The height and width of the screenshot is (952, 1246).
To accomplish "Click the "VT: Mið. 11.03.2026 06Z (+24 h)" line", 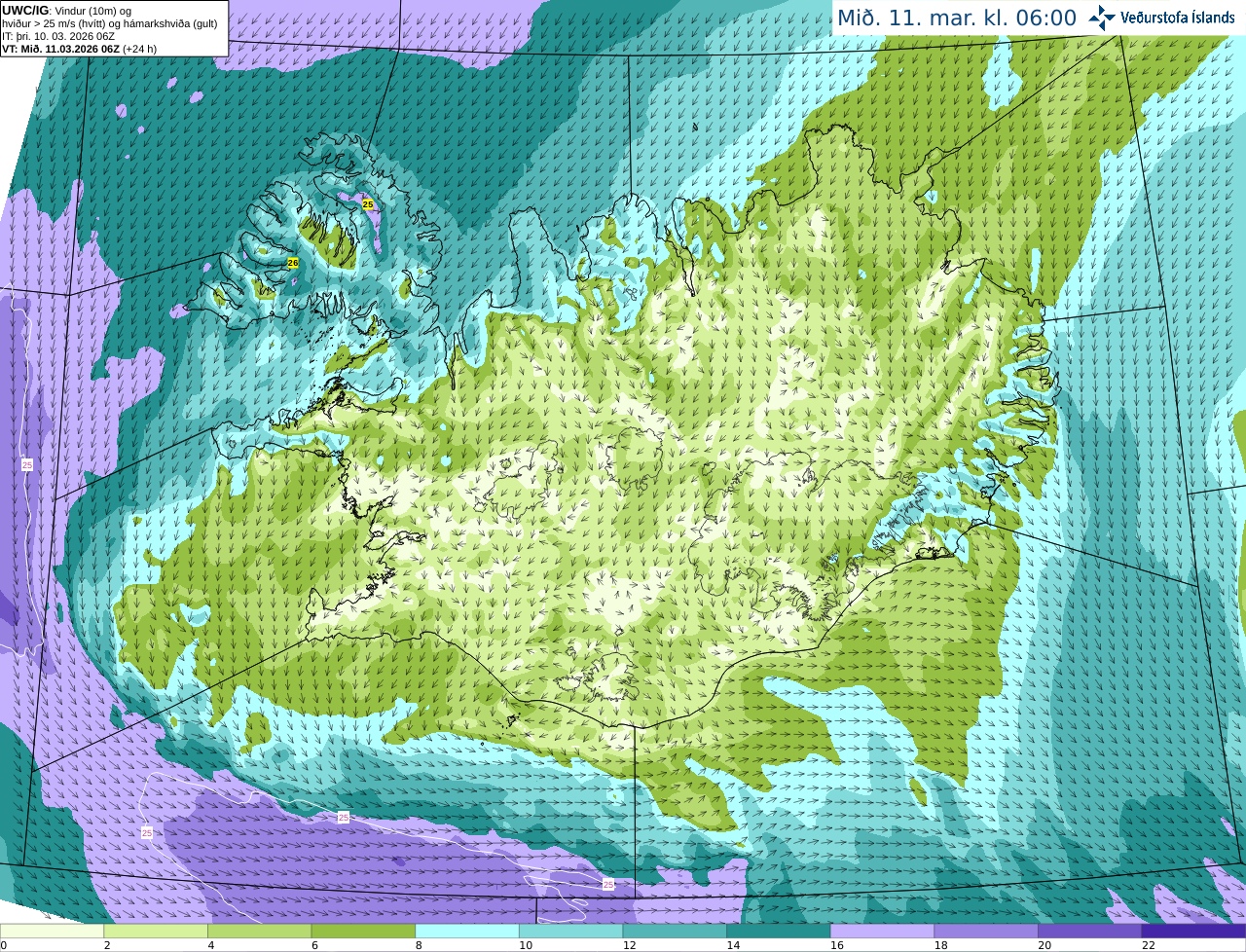I will tap(79, 49).
